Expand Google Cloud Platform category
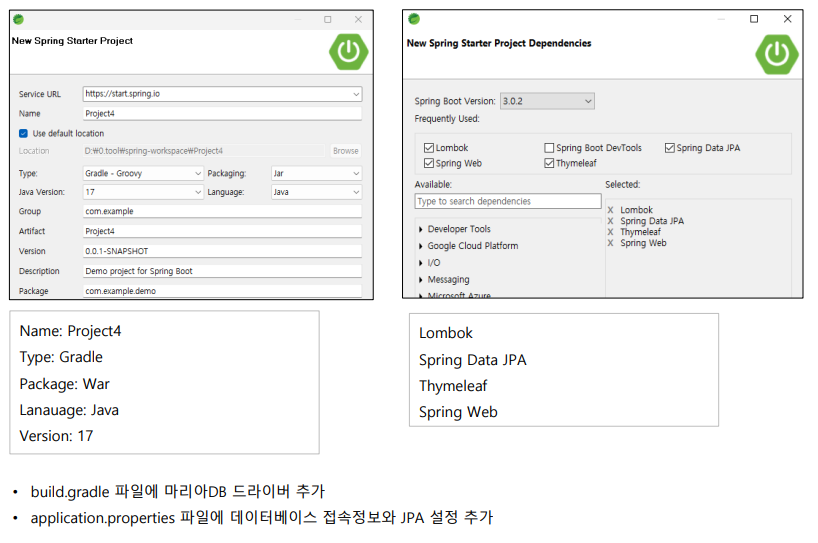Image resolution: width=818 pixels, height=543 pixels. tap(420, 246)
